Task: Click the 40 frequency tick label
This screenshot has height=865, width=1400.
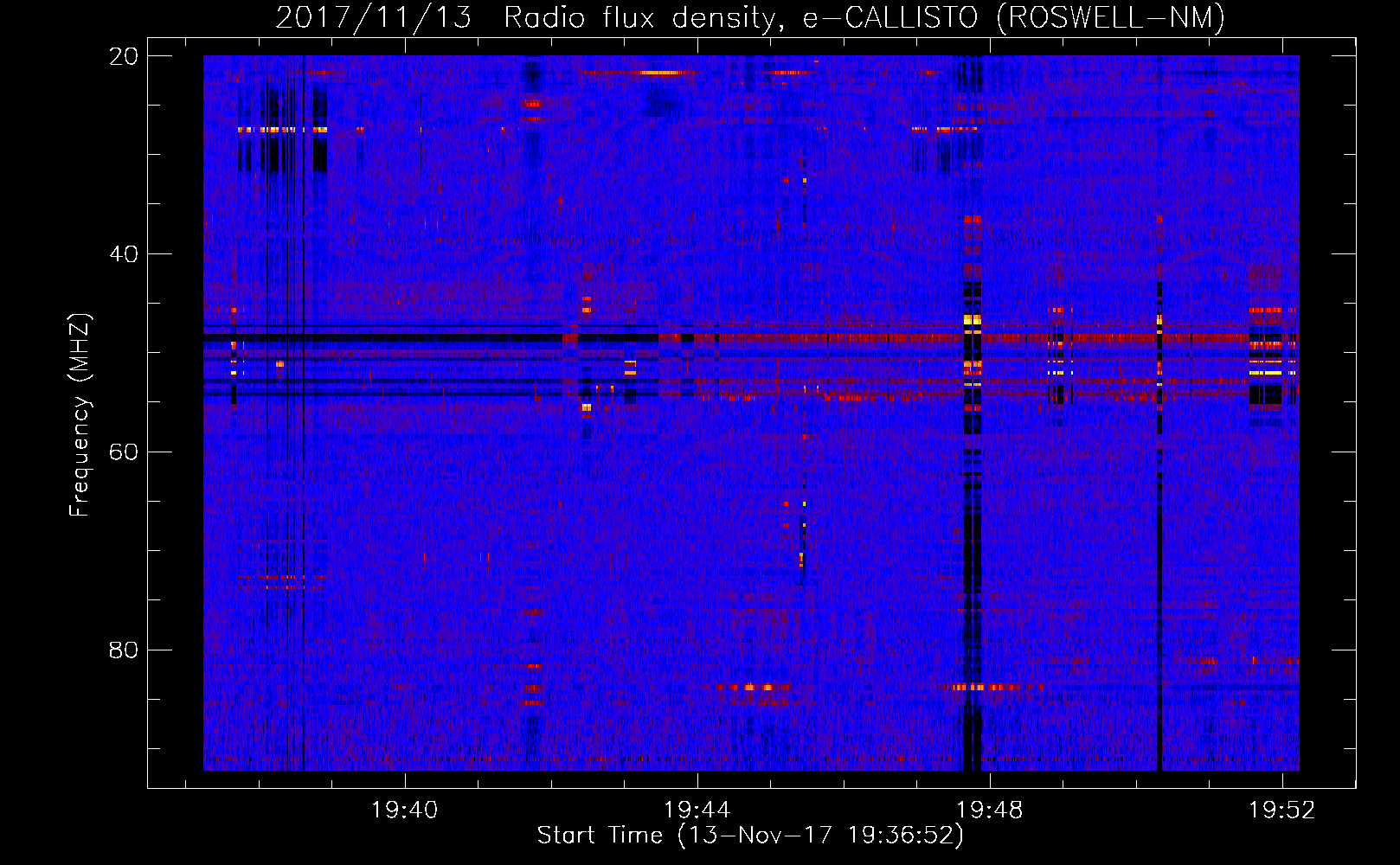Action: pyautogui.click(x=124, y=254)
